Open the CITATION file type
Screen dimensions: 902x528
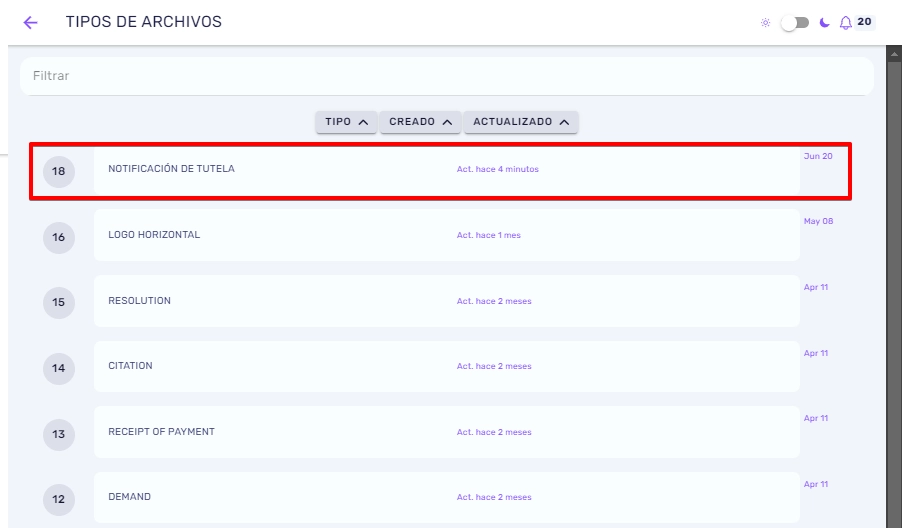point(446,366)
